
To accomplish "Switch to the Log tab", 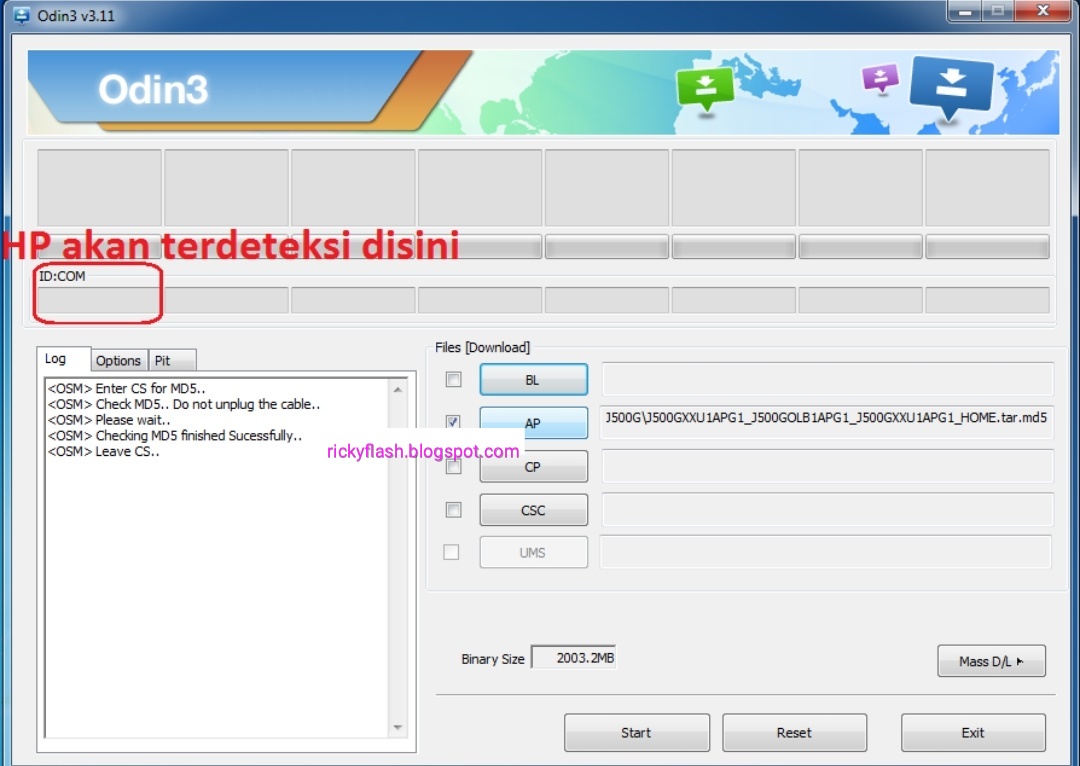I will (x=63, y=359).
